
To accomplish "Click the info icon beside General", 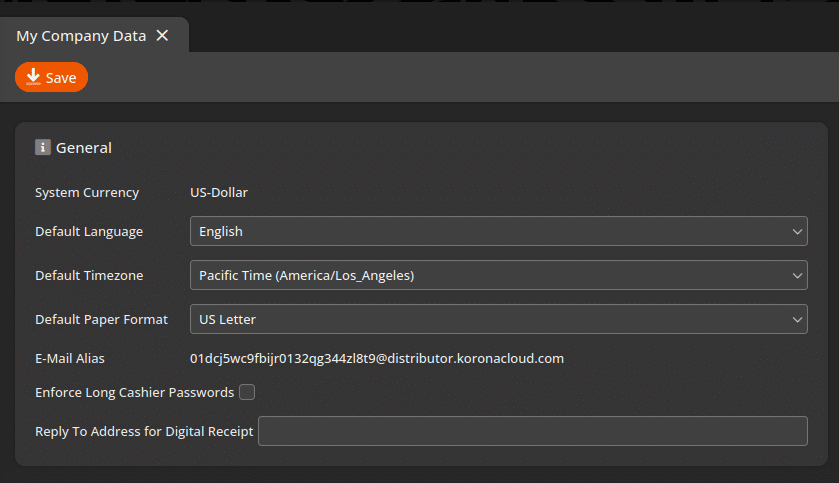I will pos(43,148).
